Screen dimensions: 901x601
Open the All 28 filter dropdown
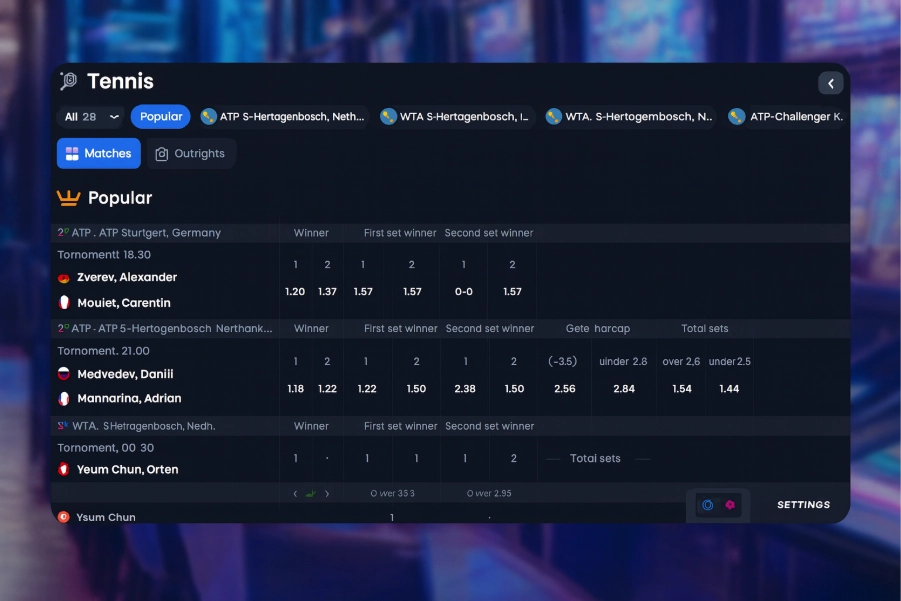pyautogui.click(x=90, y=116)
